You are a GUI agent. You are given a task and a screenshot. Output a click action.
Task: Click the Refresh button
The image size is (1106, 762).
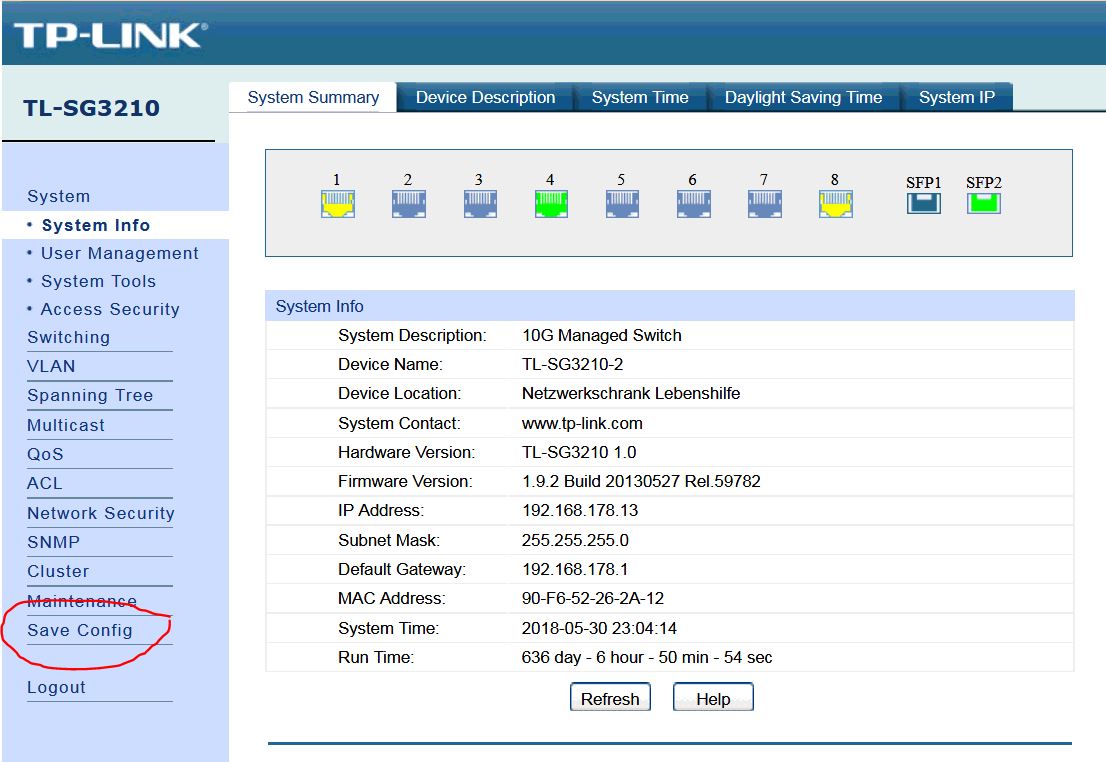tap(610, 698)
